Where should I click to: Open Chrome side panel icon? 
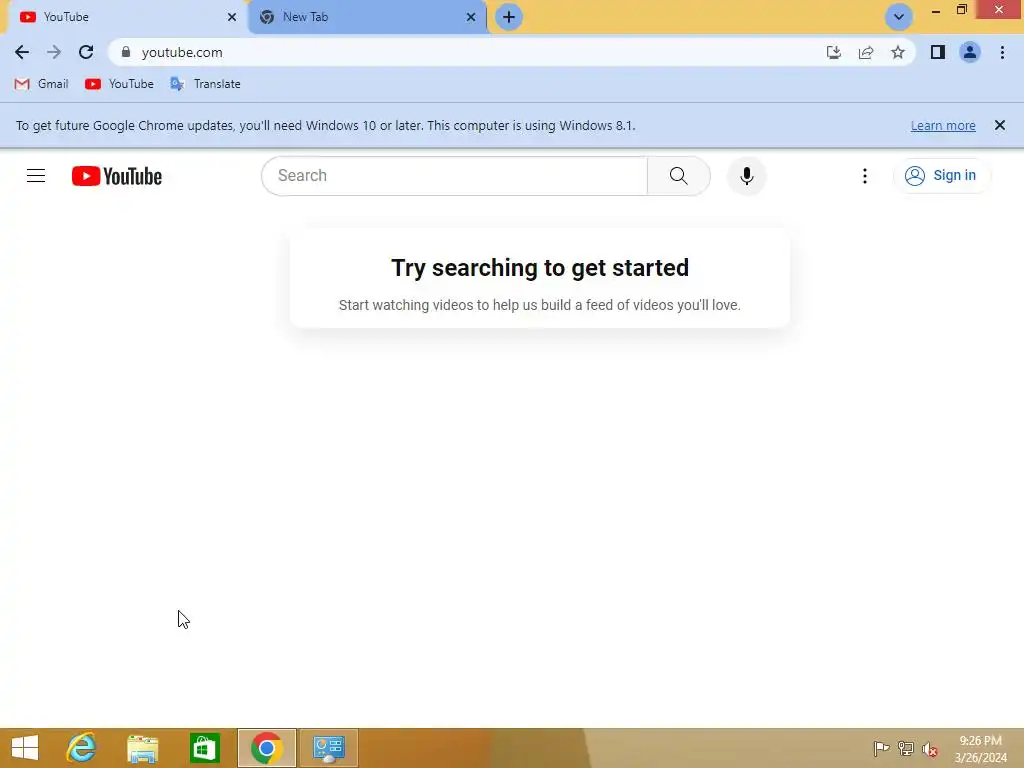click(938, 52)
